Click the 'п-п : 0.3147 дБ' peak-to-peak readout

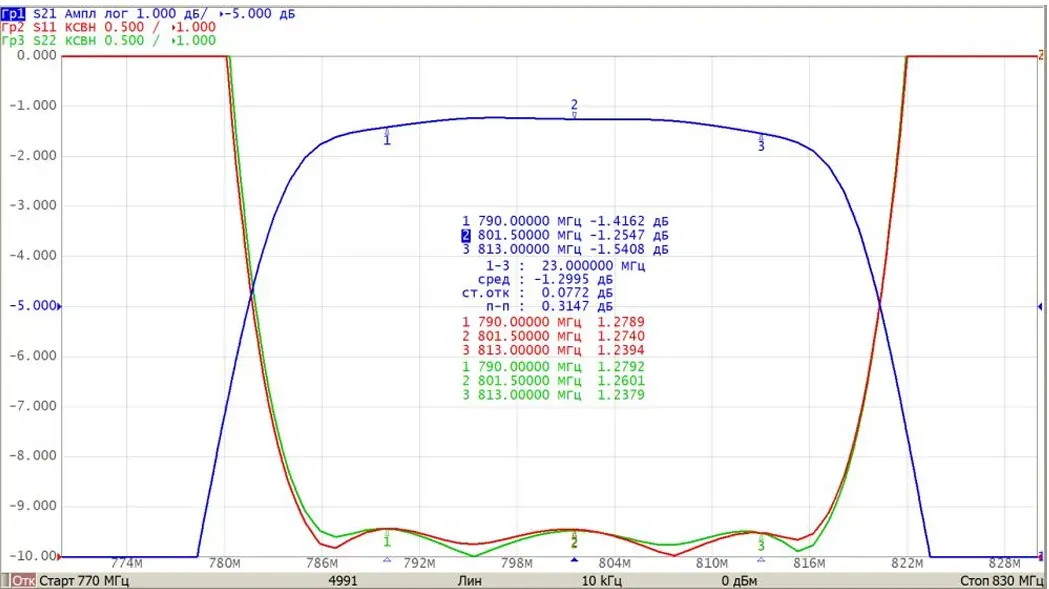tap(549, 306)
